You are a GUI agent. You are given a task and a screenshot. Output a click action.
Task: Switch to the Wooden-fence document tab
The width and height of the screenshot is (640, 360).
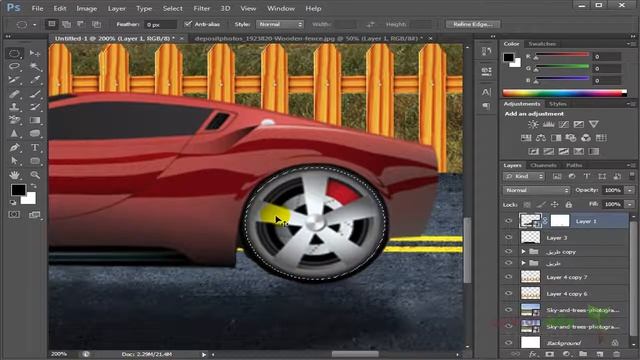(308, 38)
